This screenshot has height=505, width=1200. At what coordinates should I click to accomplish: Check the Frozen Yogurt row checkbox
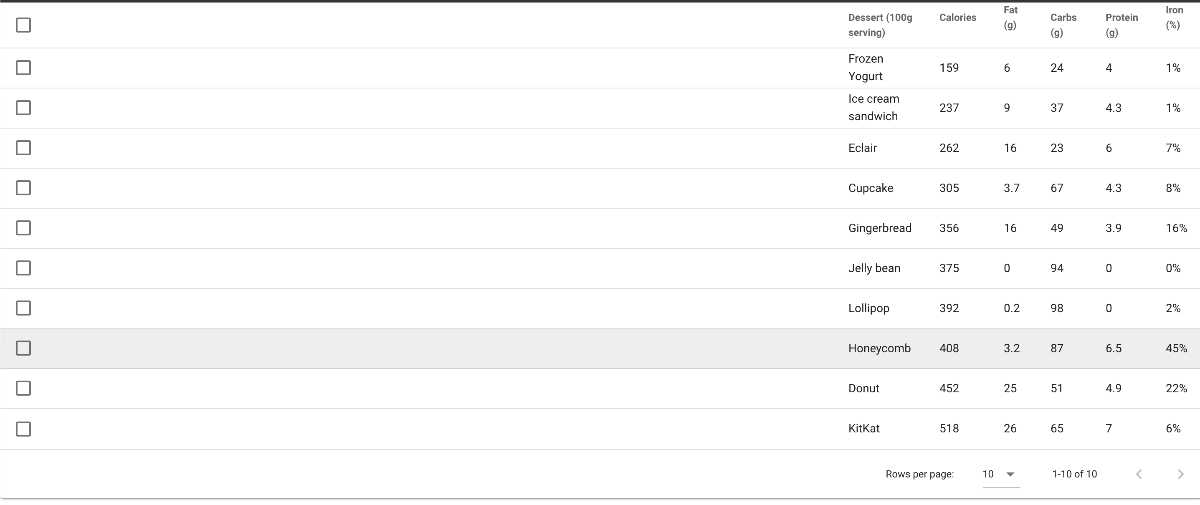point(23,68)
